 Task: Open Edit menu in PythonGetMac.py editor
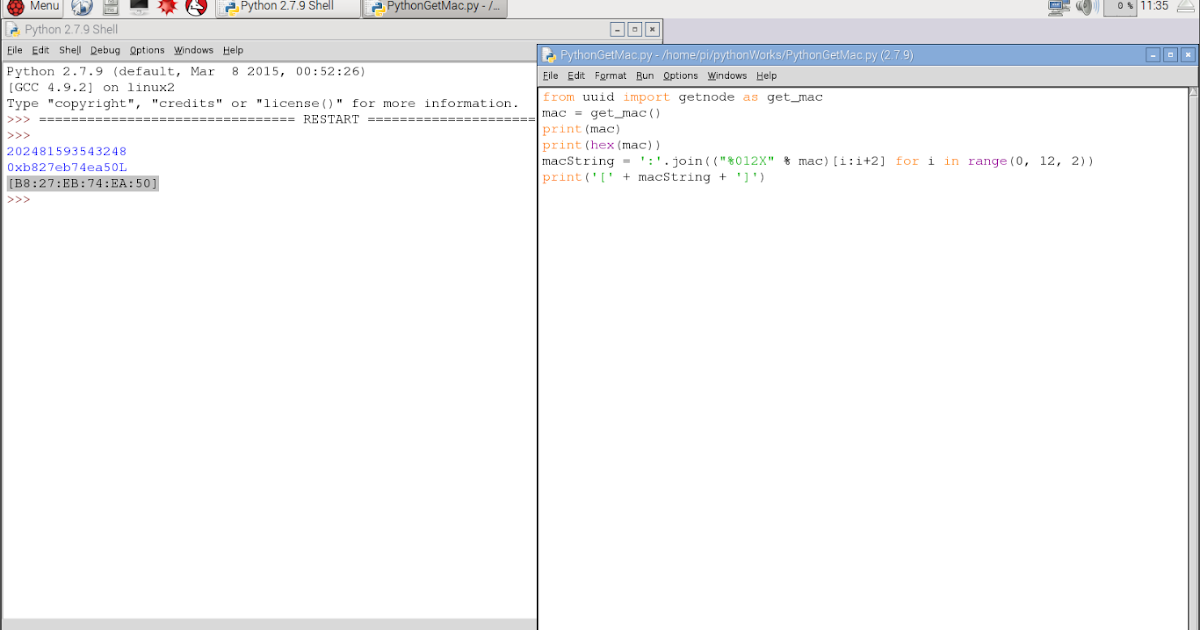576,76
